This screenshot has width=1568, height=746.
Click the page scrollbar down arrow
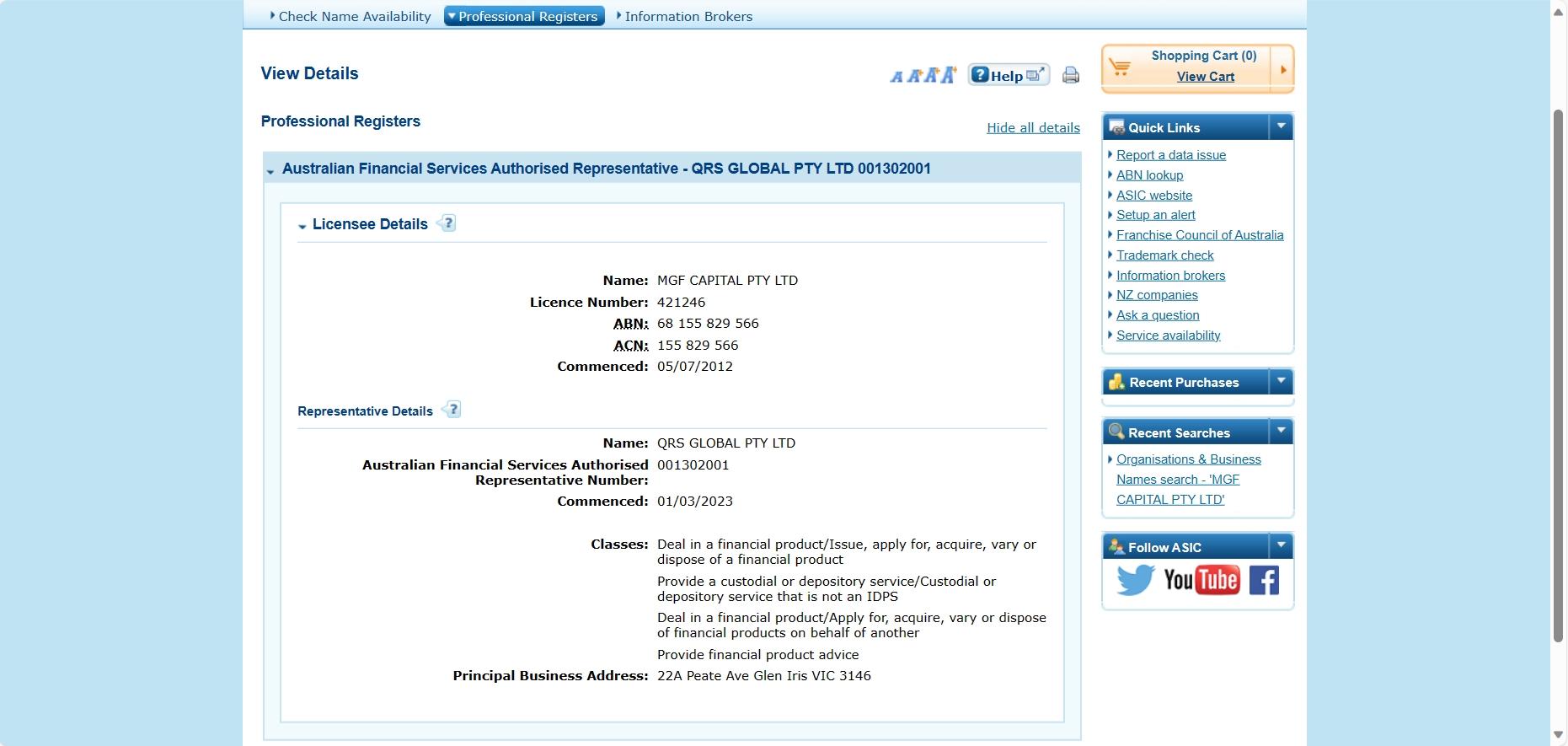1559,735
